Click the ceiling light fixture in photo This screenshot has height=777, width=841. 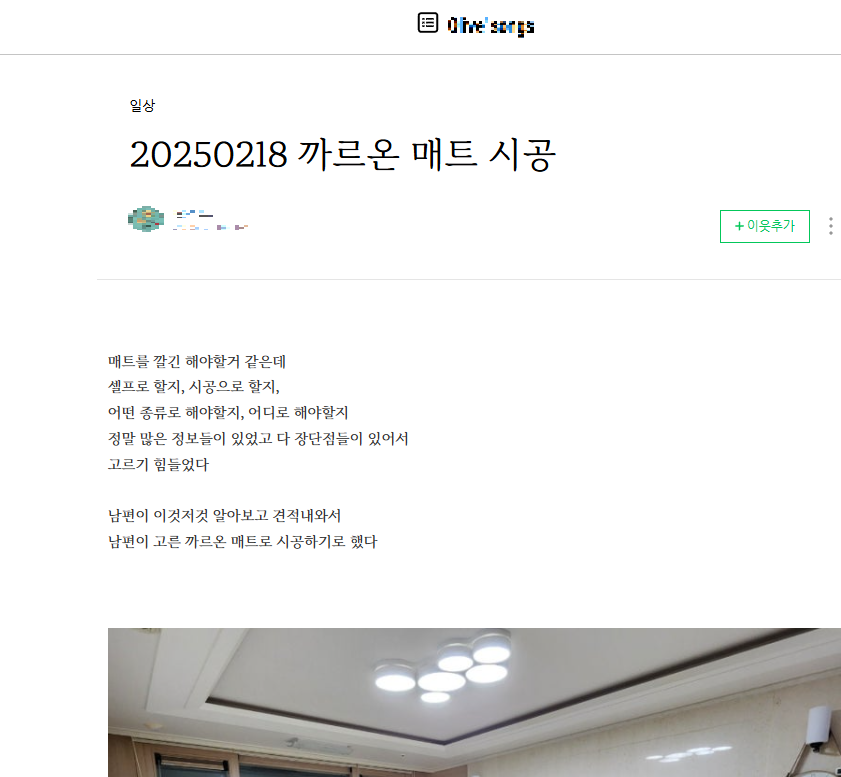444,667
